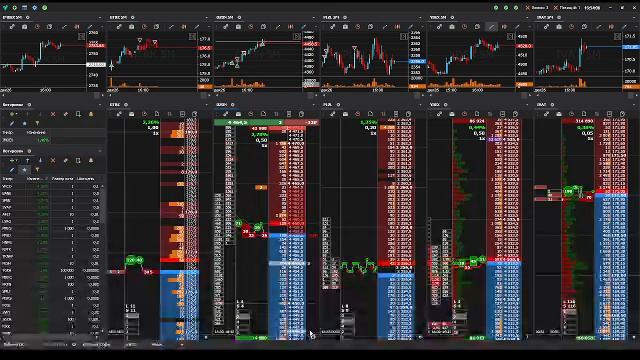Click the camera icon in the second chart toolbar
Viewport: 640px width, 360px height.
131,27
